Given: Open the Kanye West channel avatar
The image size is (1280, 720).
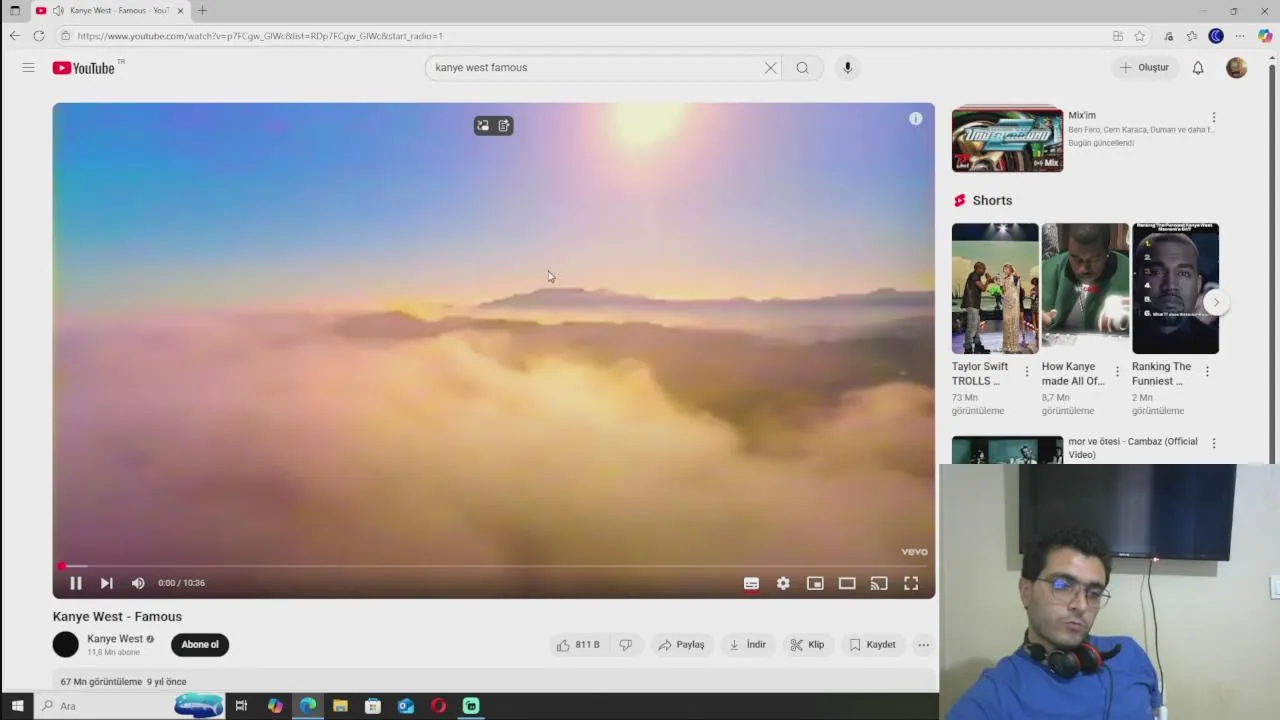Looking at the screenshot, I should (66, 645).
